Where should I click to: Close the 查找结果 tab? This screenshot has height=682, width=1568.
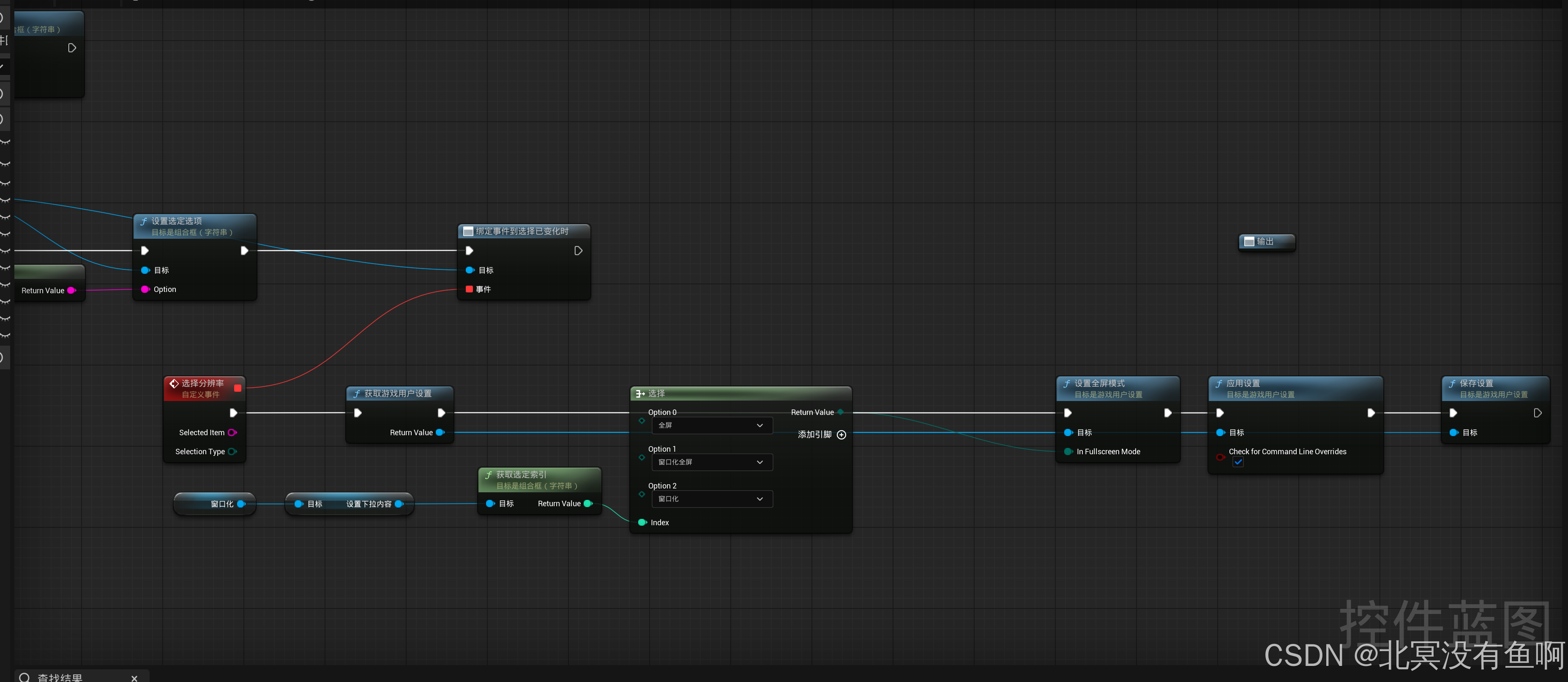pos(134,678)
